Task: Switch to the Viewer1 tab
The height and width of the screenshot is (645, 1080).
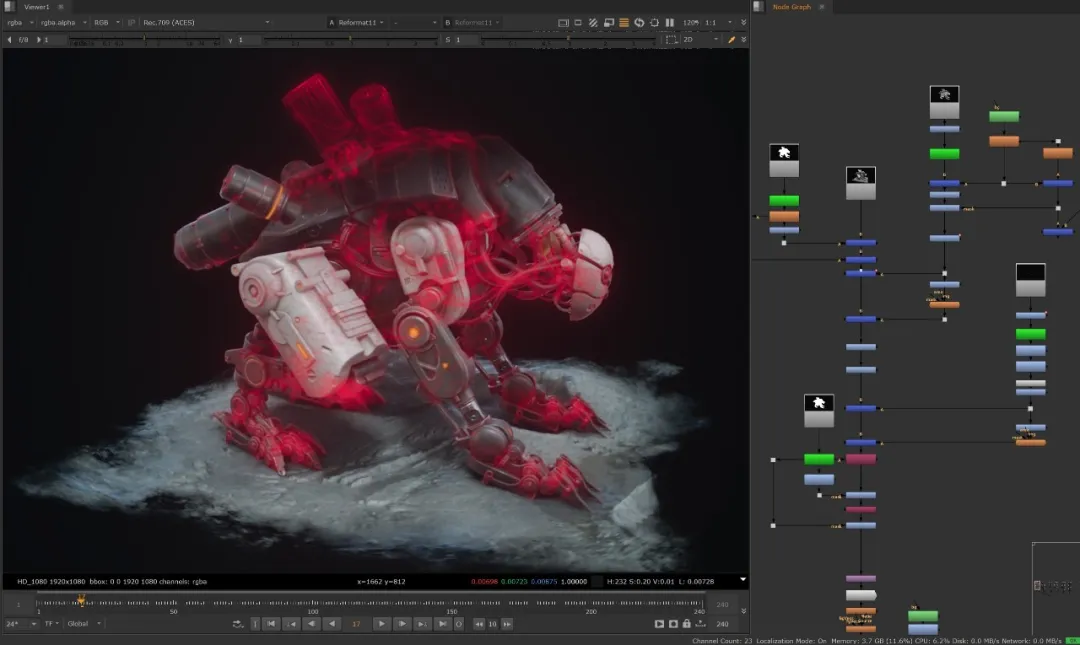Action: tap(37, 6)
